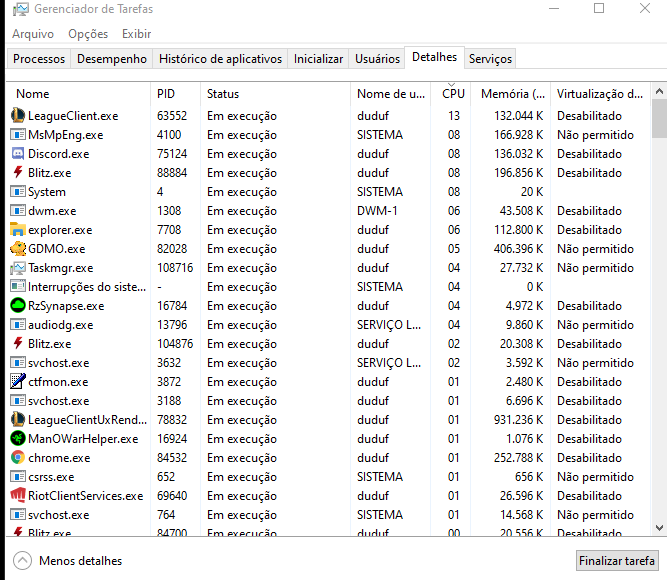
Task: Select the Discord.exe icon
Action: tap(17, 154)
